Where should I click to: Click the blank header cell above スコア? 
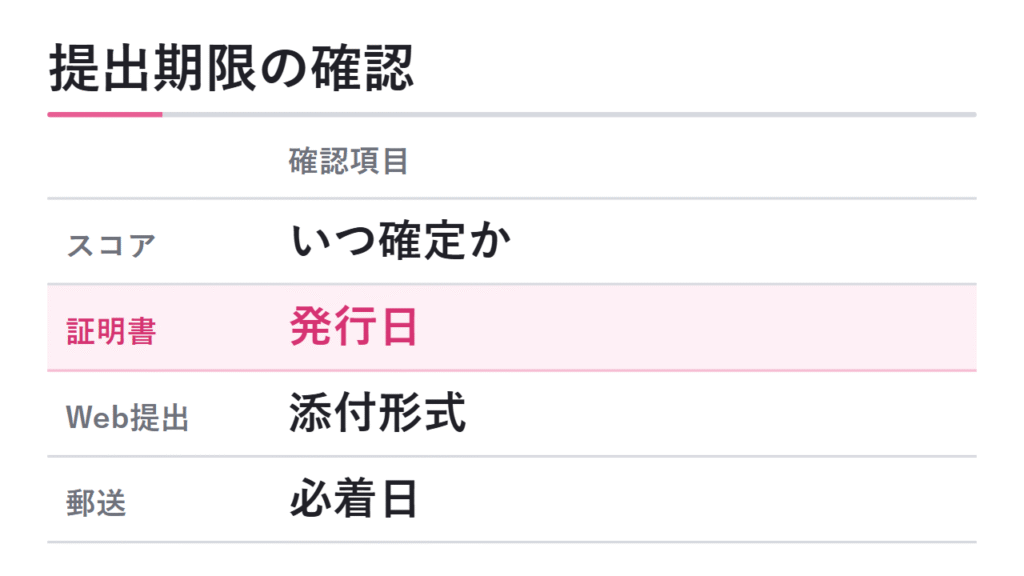[x=163, y=160]
